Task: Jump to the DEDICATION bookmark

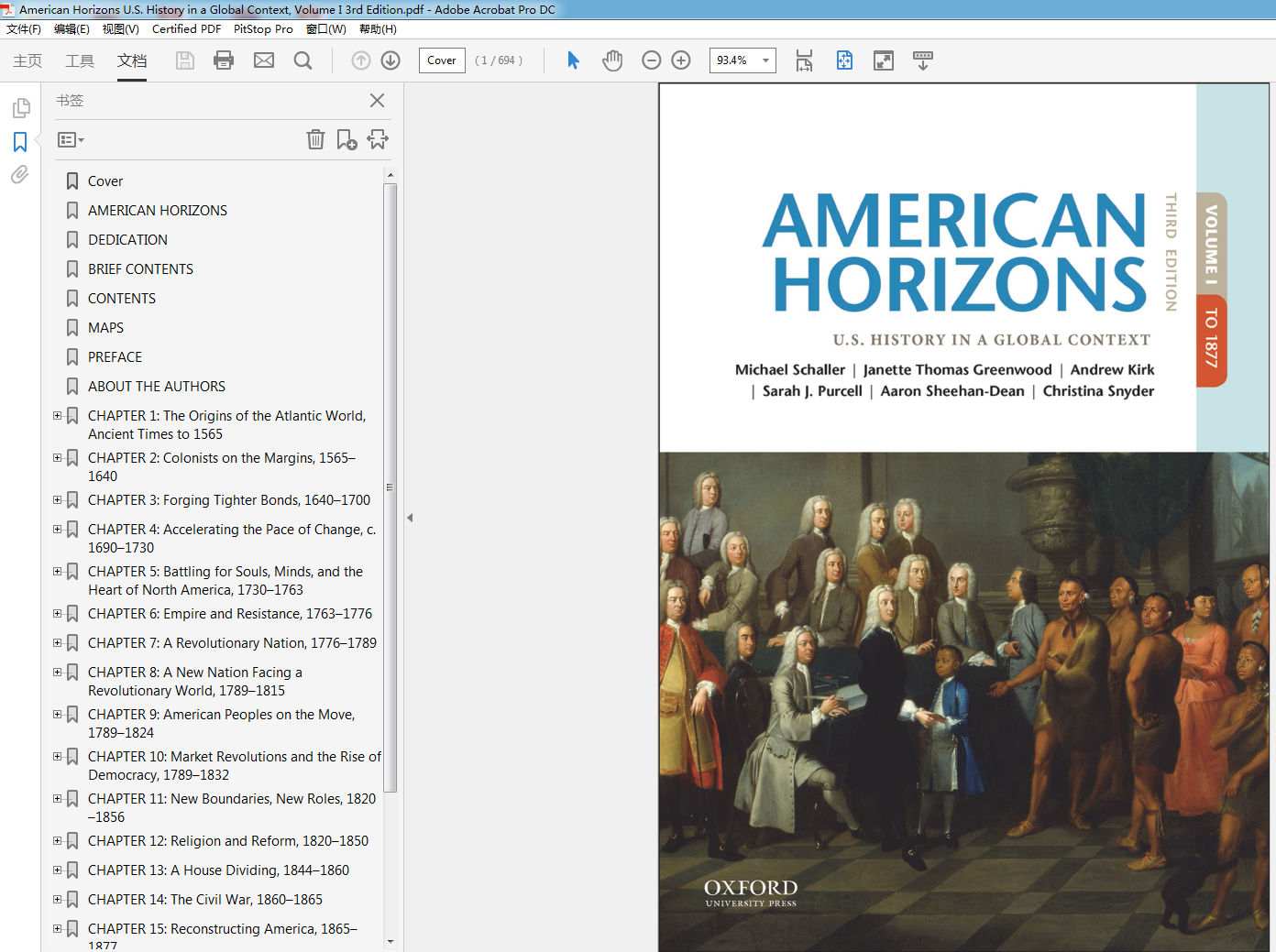Action: click(127, 240)
